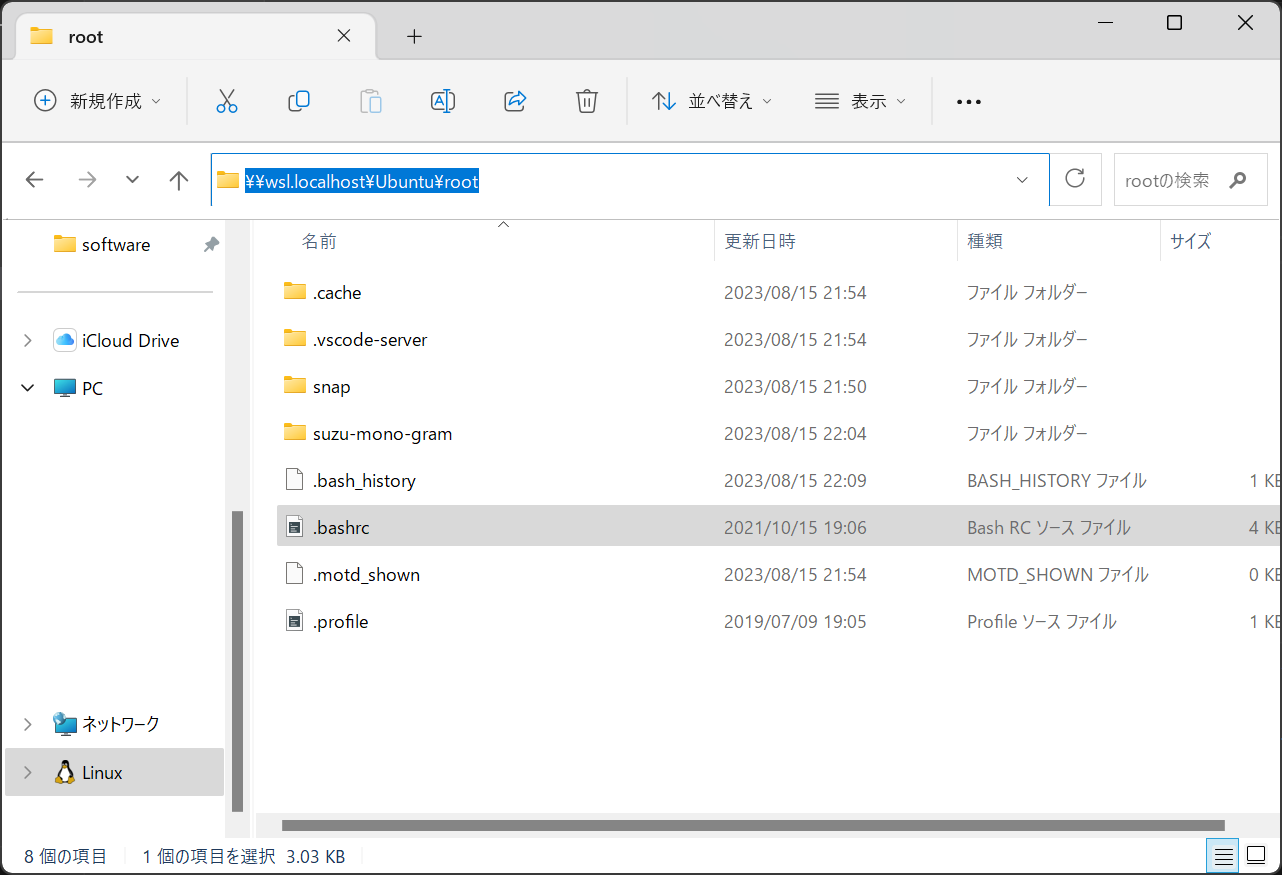This screenshot has height=875, width=1282.
Task: Switch to large icons layout in status bar
Action: click(1256, 855)
